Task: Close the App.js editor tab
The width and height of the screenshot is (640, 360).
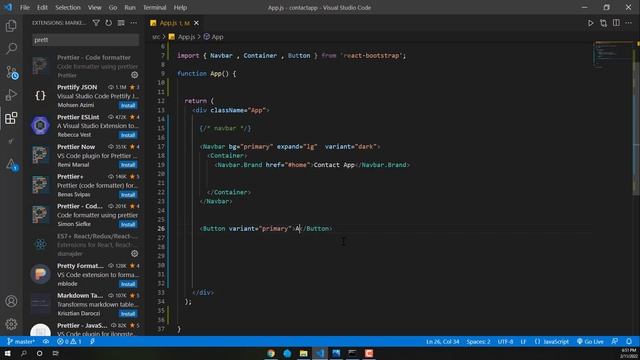Action: pos(196,23)
